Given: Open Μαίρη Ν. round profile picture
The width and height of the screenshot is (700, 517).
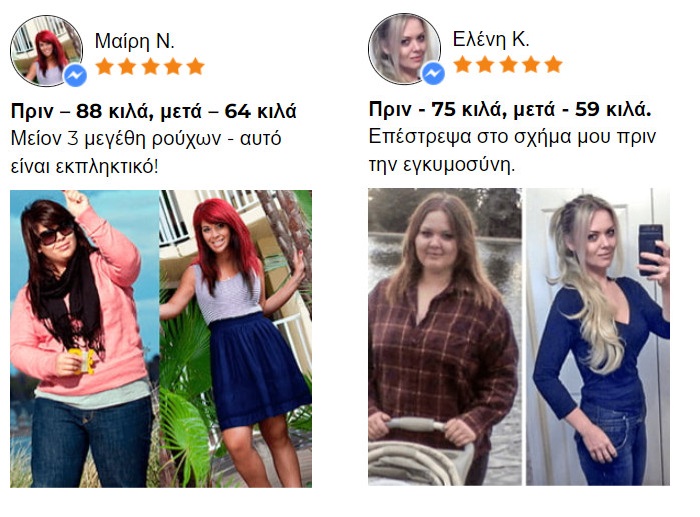Looking at the screenshot, I should 46,50.
